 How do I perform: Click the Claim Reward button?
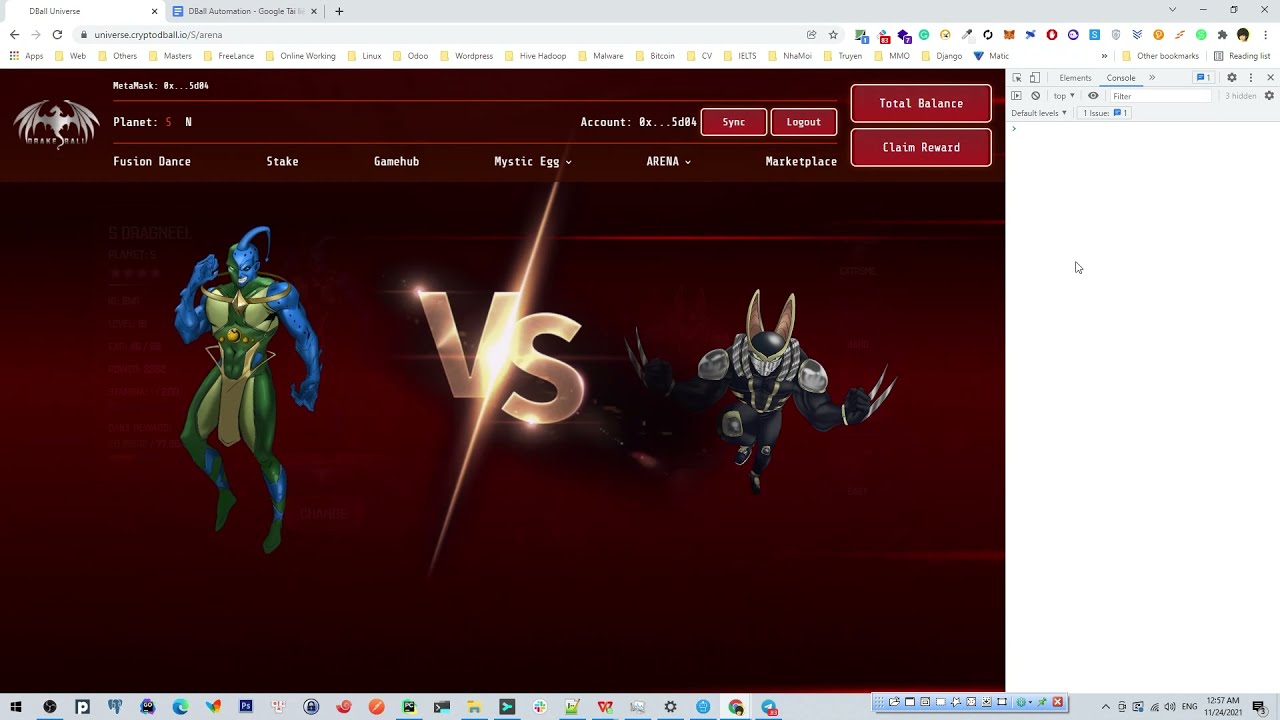tap(921, 147)
